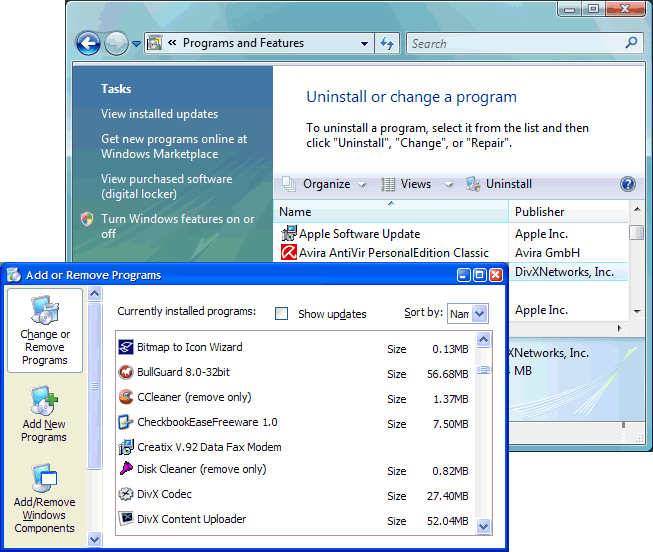Screen dimensions: 653x552
Task: Select Add/Remove Windows Components sidebar button
Action: point(44,499)
